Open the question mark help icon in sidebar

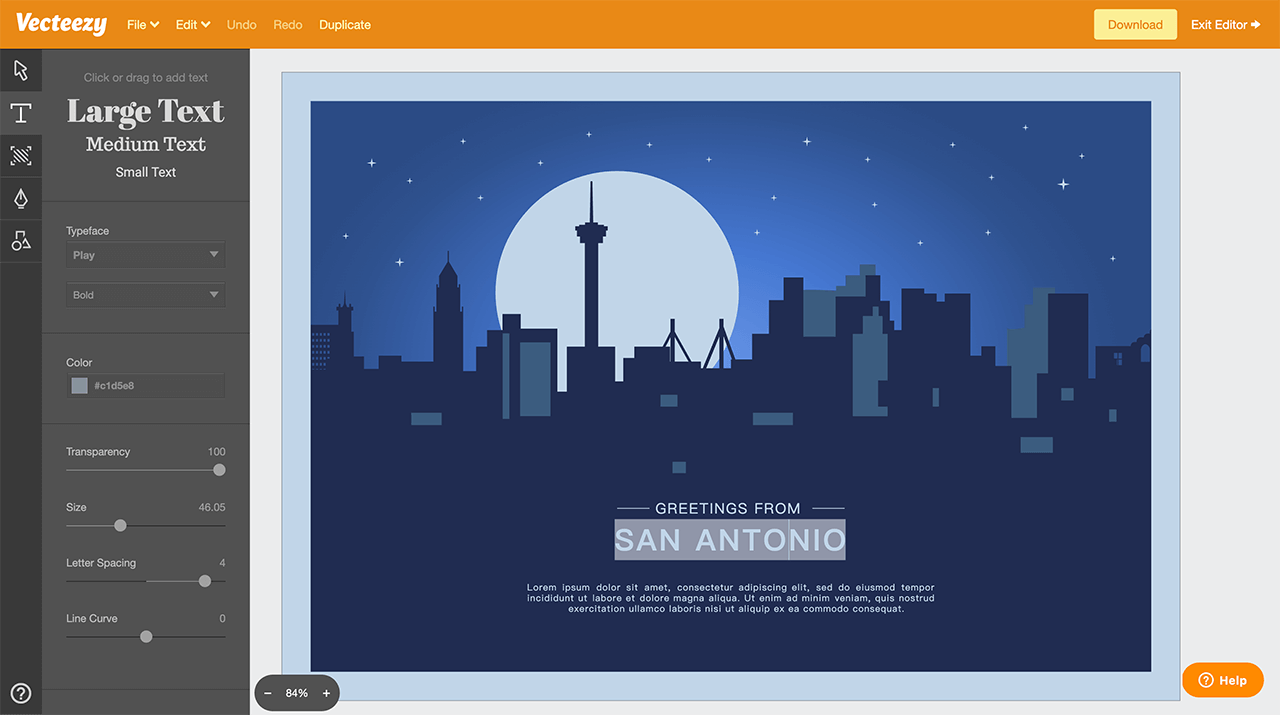(x=20, y=693)
